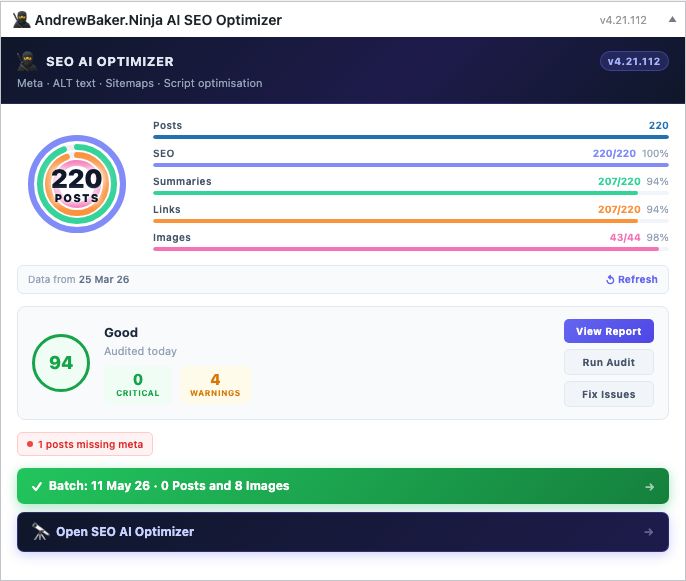Click the 220/220 SEO value
The image size is (686, 581).
point(614,154)
